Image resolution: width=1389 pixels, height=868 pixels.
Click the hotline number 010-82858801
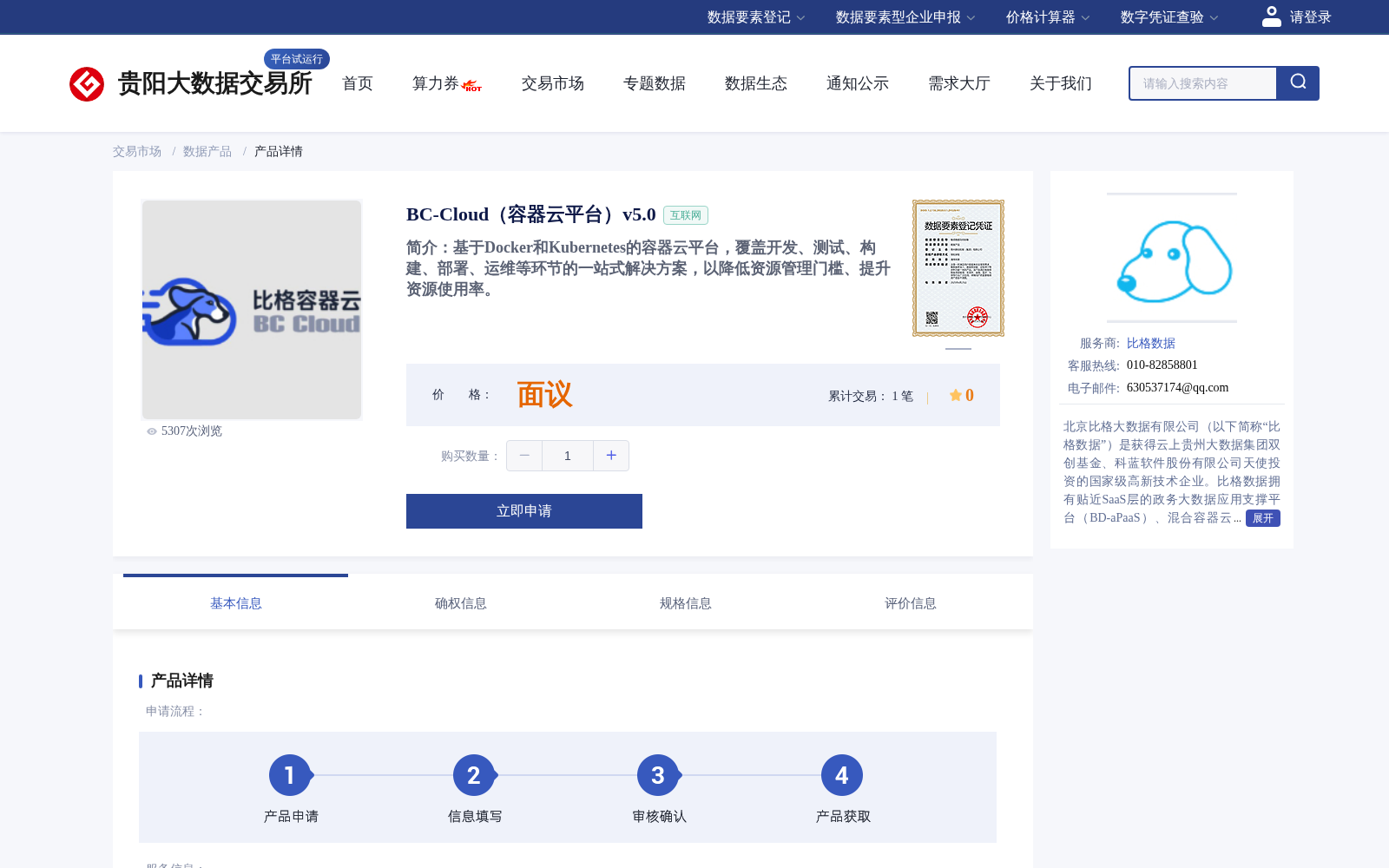(x=1162, y=365)
